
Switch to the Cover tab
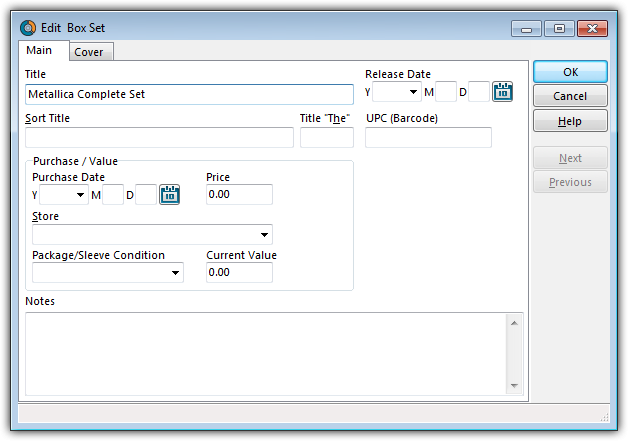89,52
